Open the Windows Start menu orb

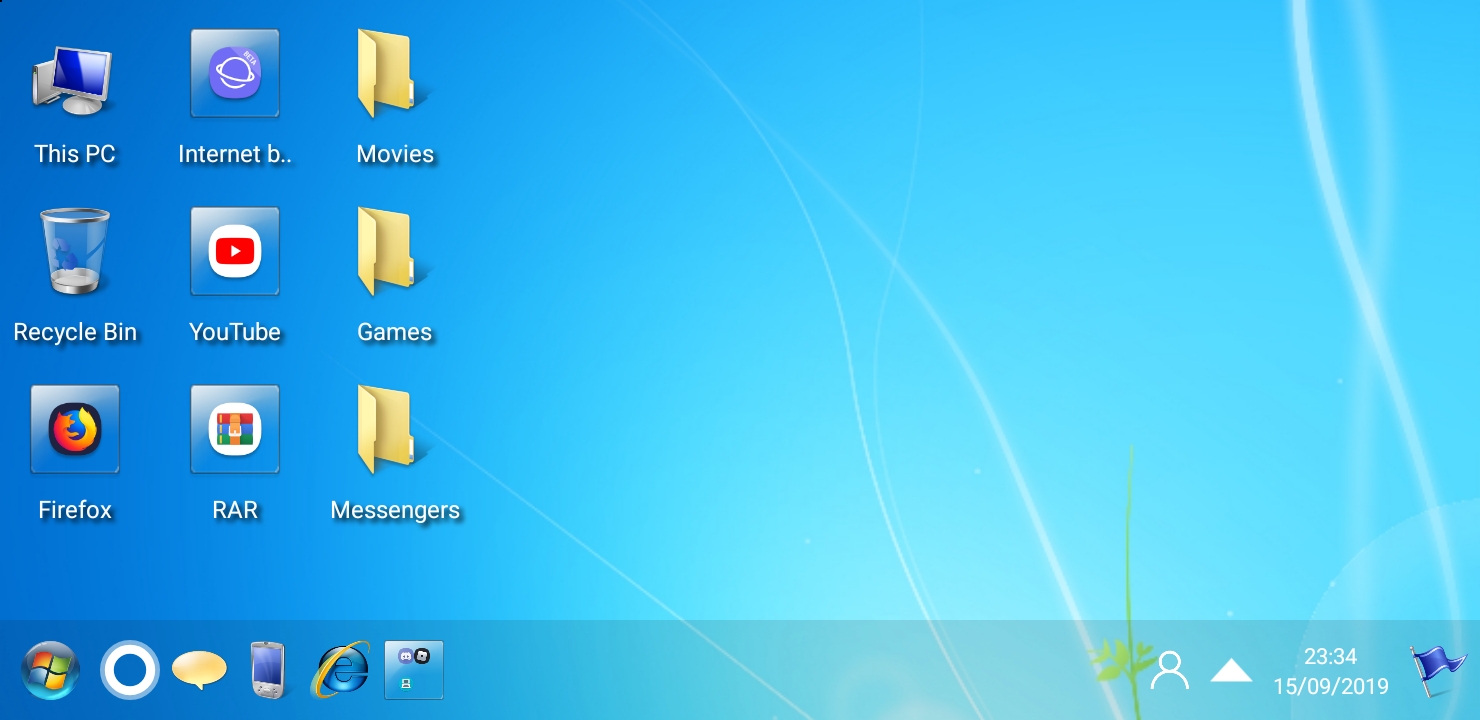(50, 670)
